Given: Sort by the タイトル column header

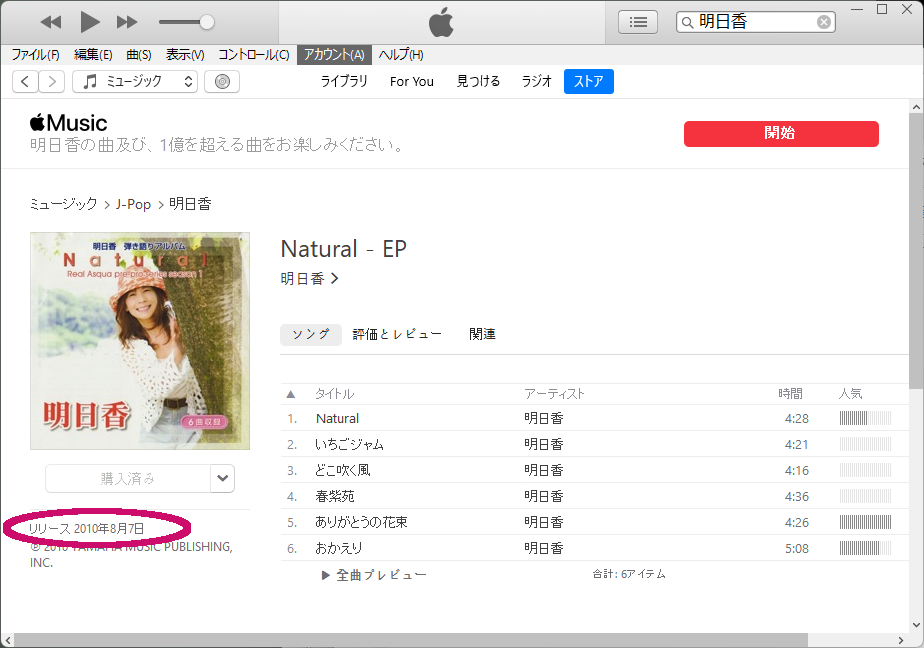Looking at the screenshot, I should click(334, 394).
